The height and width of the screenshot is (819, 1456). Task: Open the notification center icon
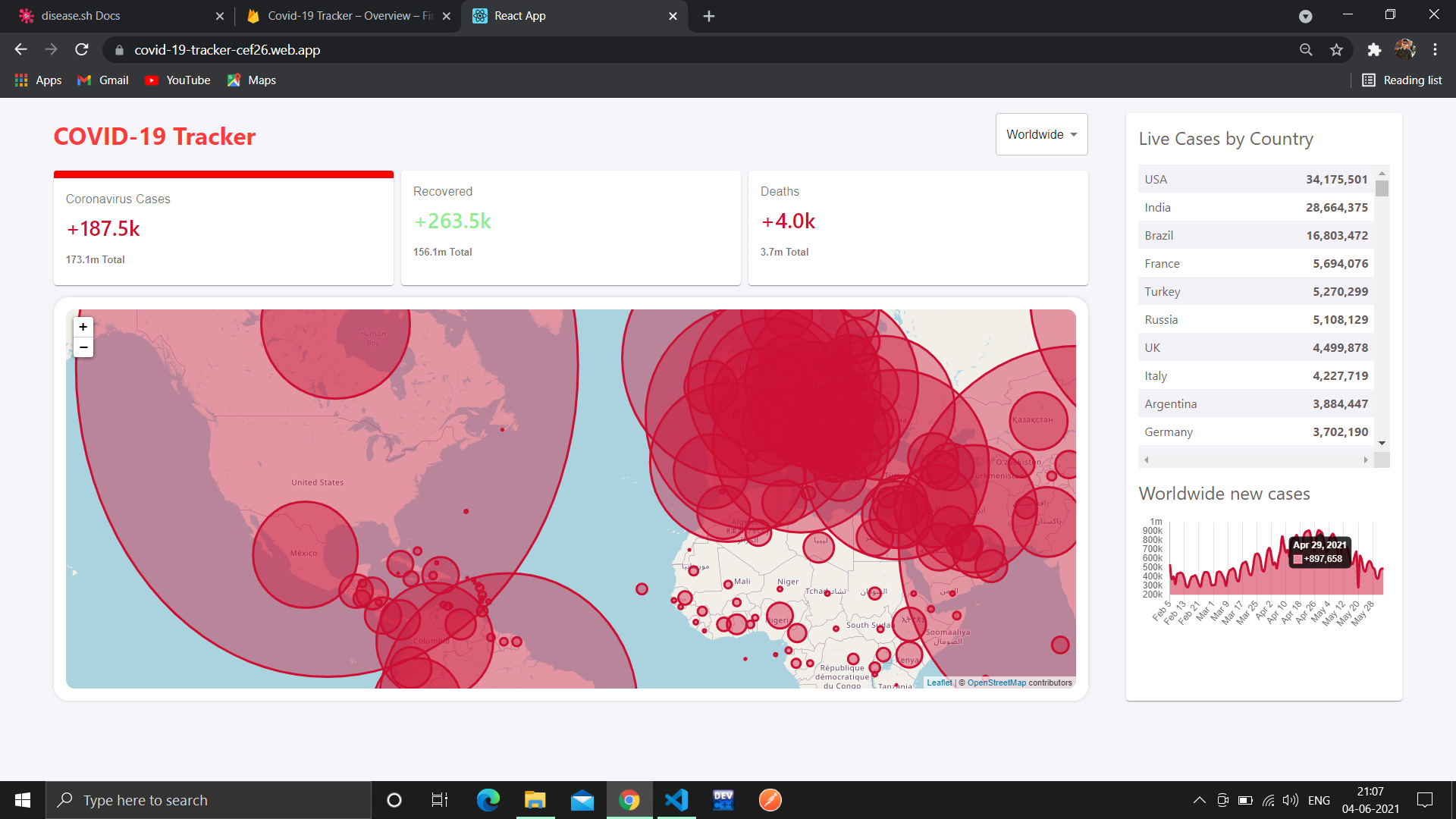click(x=1425, y=800)
